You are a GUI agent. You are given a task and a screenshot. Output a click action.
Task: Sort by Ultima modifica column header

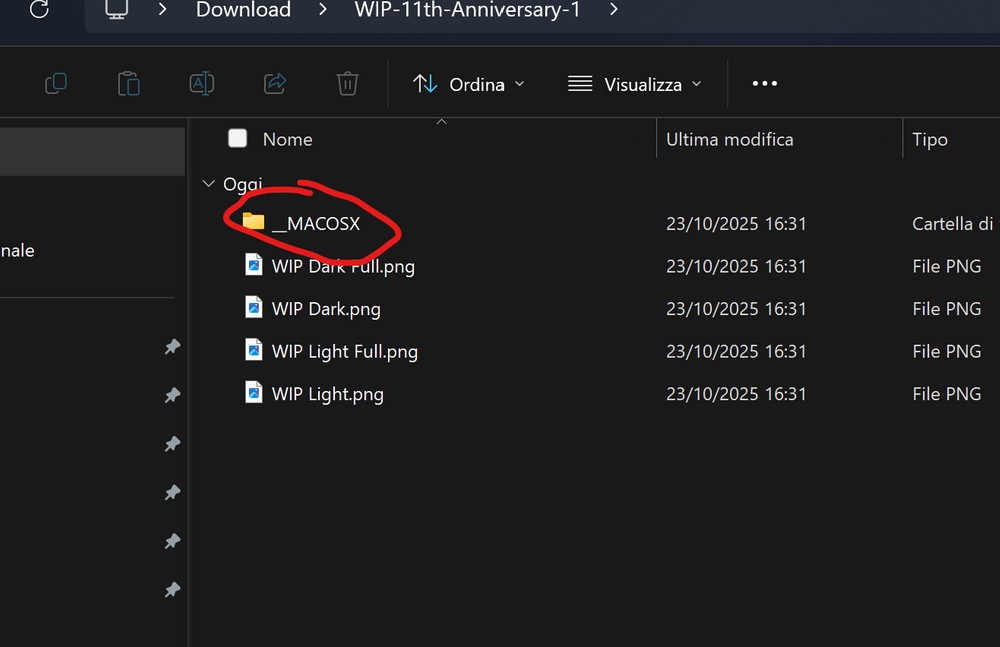[x=730, y=140]
